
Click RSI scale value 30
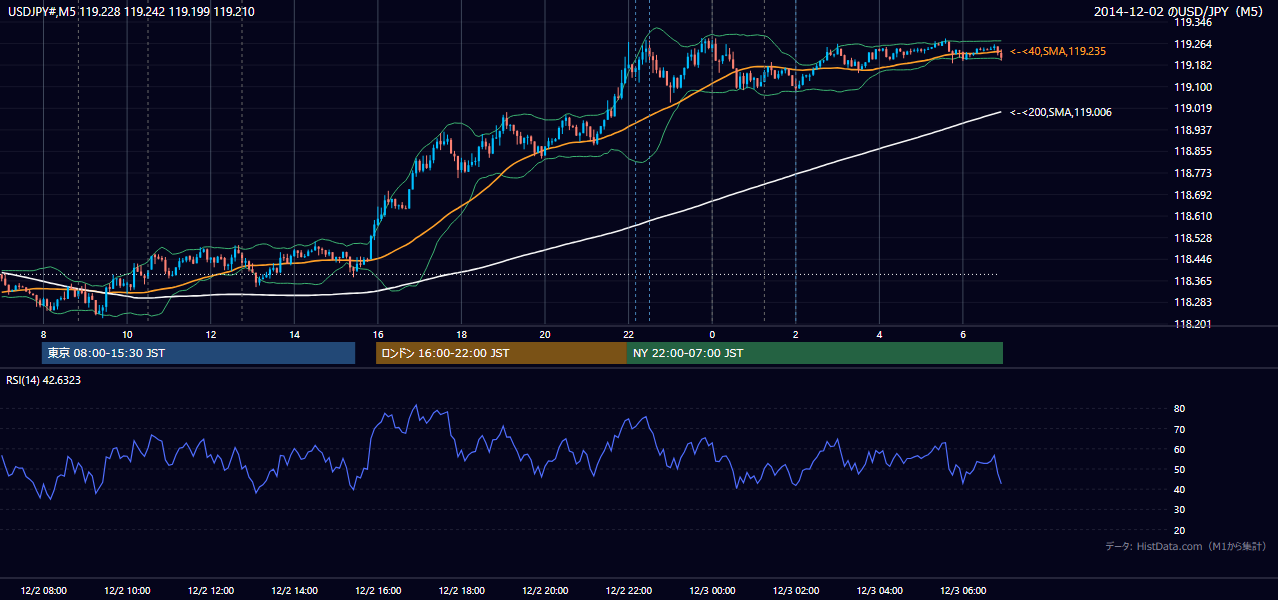1179,510
